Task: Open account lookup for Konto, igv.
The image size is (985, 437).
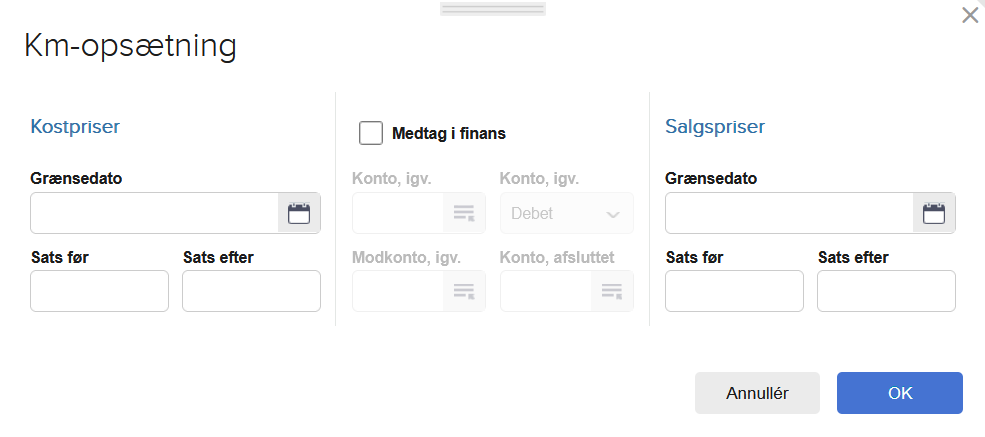Action: [x=464, y=213]
